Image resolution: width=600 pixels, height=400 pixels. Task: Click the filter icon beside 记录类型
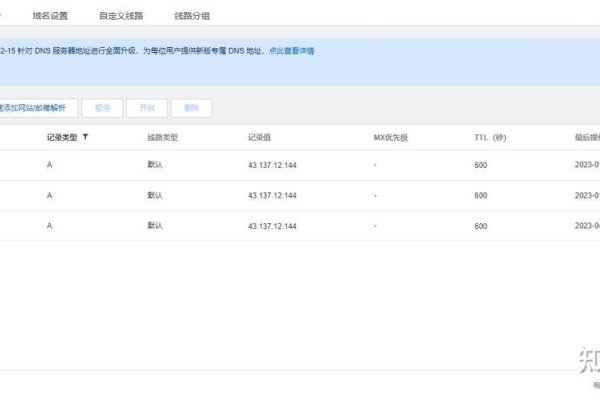(x=85, y=137)
